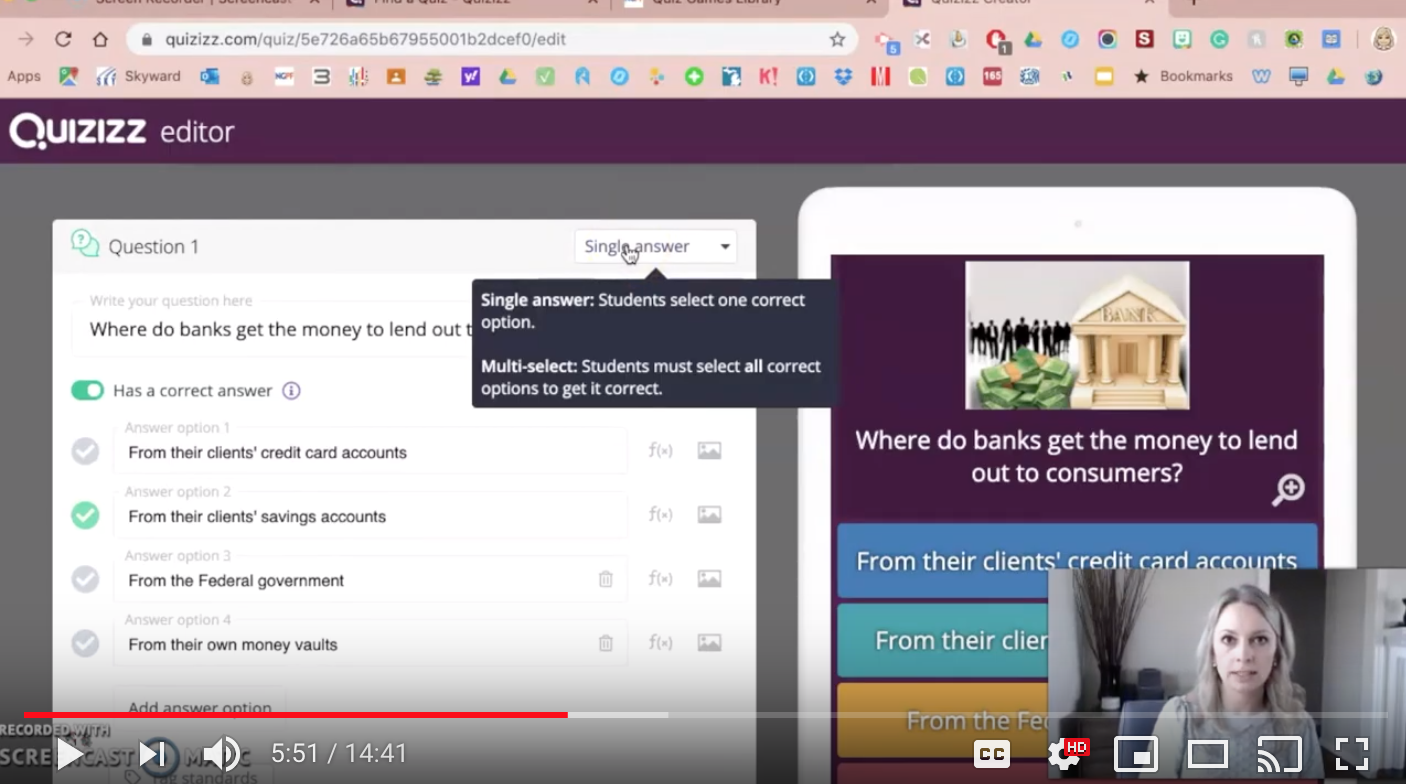Open formula editor for answer option 4
Image resolution: width=1406 pixels, height=784 pixels.
tap(660, 643)
